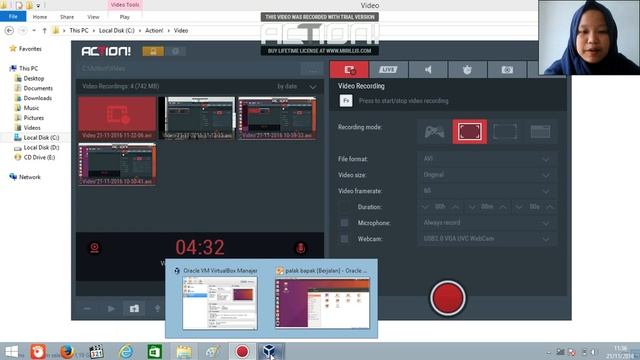Open the Video size dropdown
Viewport: 640px width, 360px height.
pos(487,175)
